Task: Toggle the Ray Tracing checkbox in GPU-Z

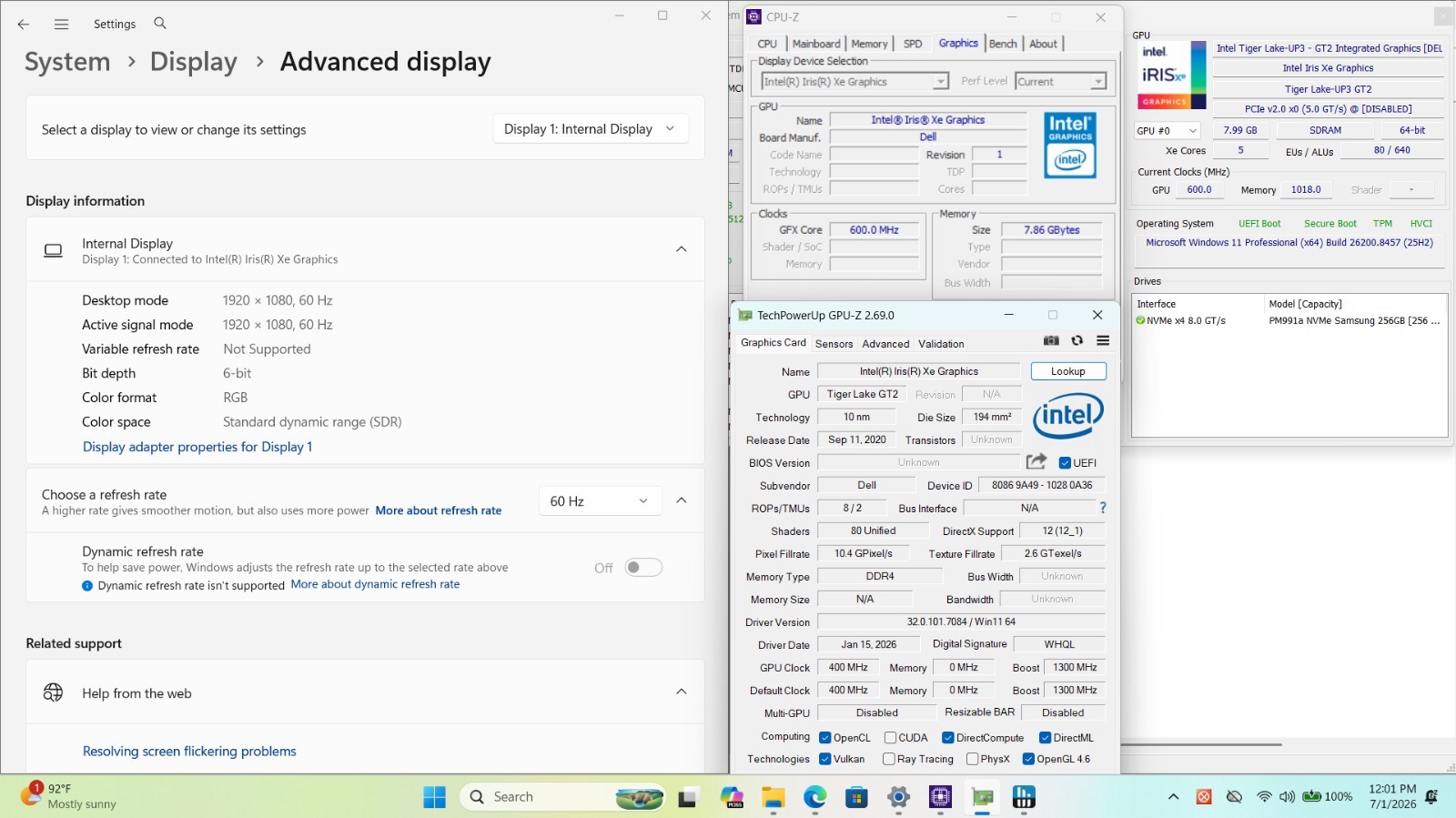Action: (888, 759)
